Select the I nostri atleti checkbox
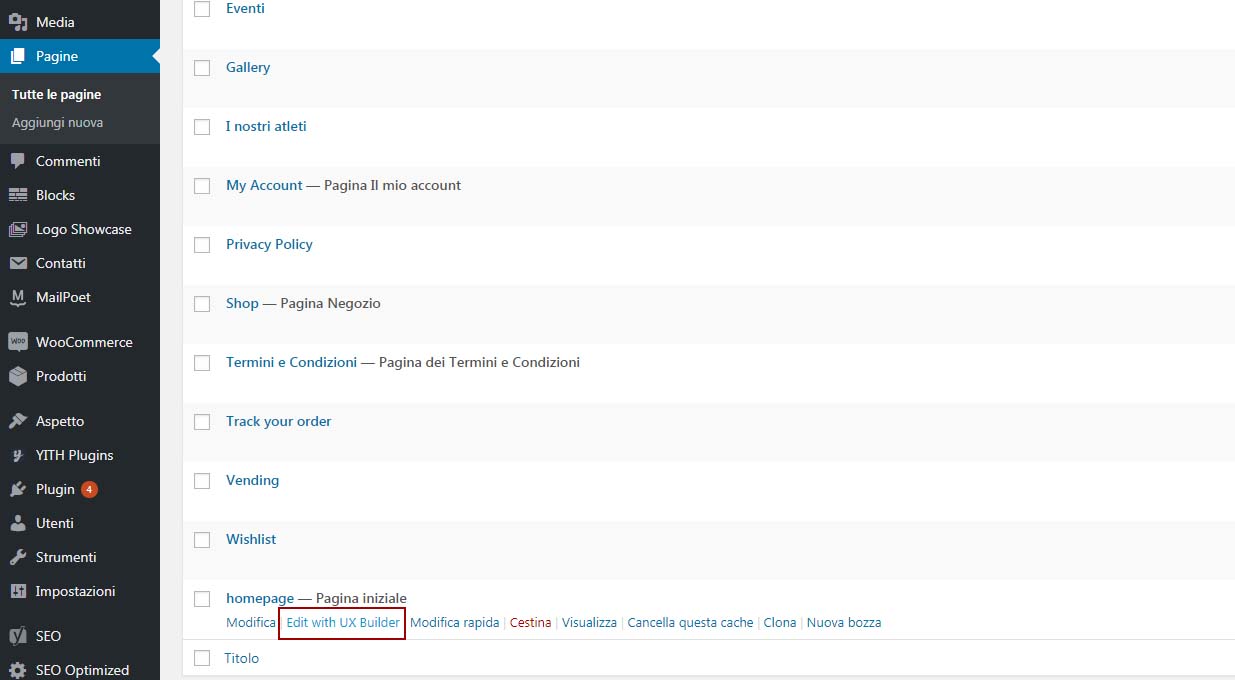The image size is (1235, 680). pyautogui.click(x=202, y=127)
